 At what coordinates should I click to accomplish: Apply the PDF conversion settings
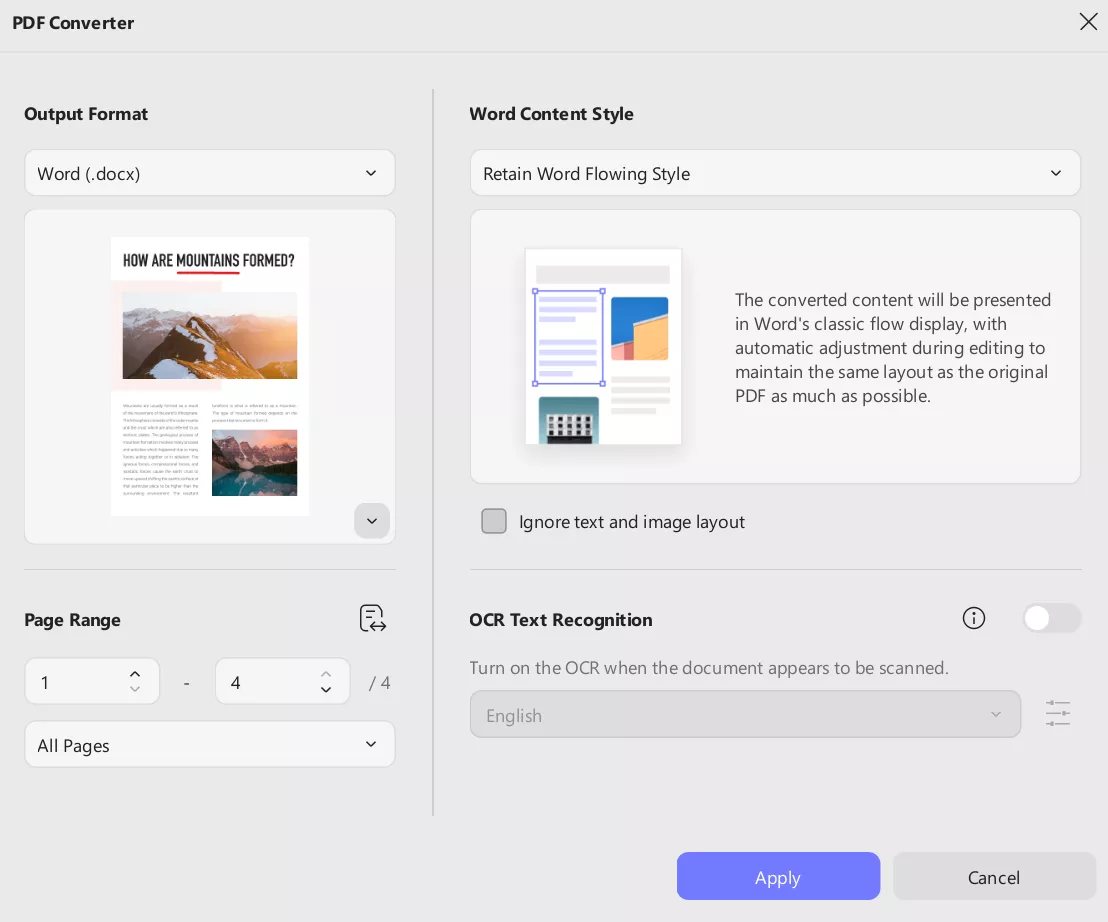coord(778,876)
